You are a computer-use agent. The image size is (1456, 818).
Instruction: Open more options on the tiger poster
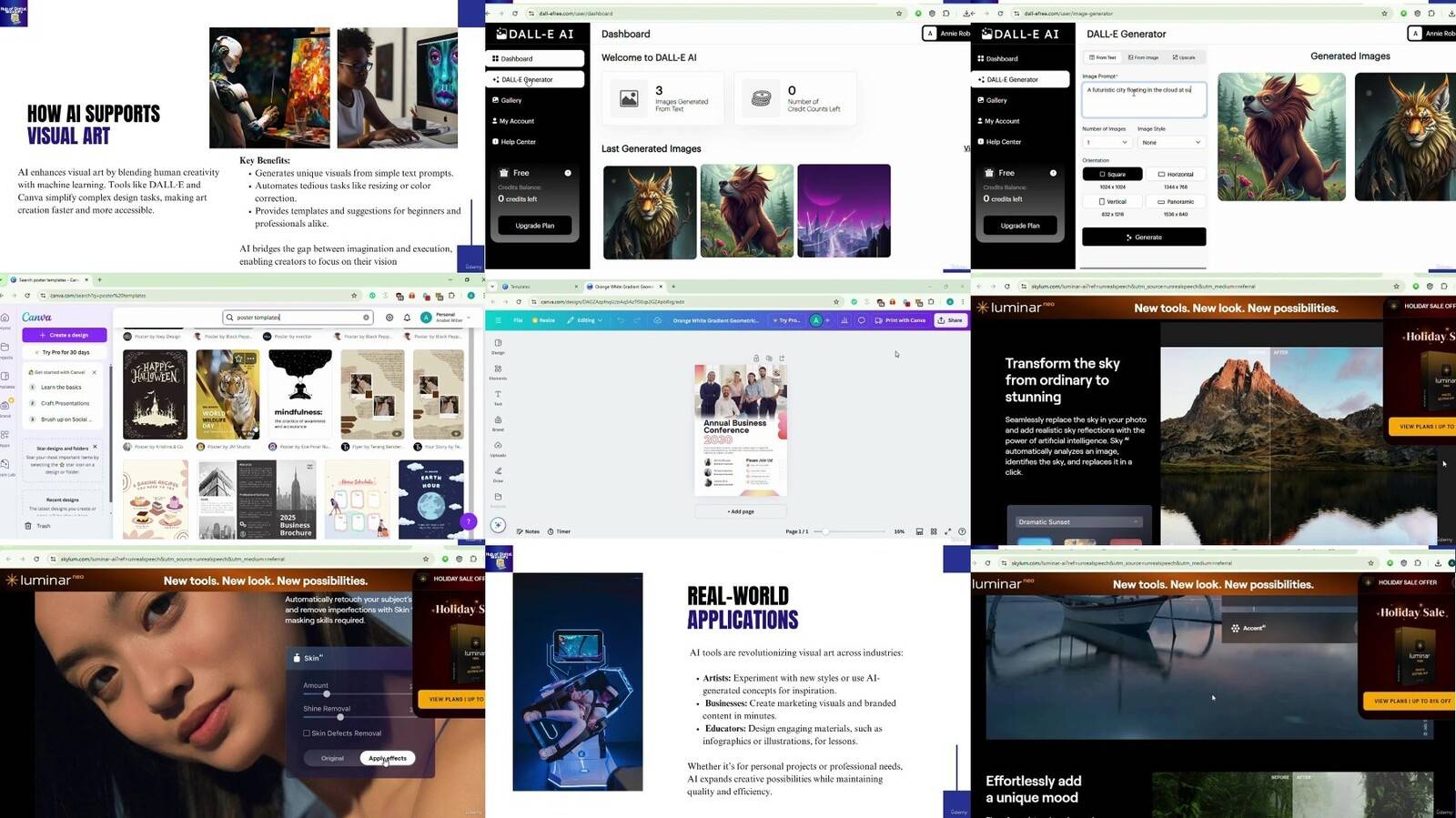coord(250,359)
